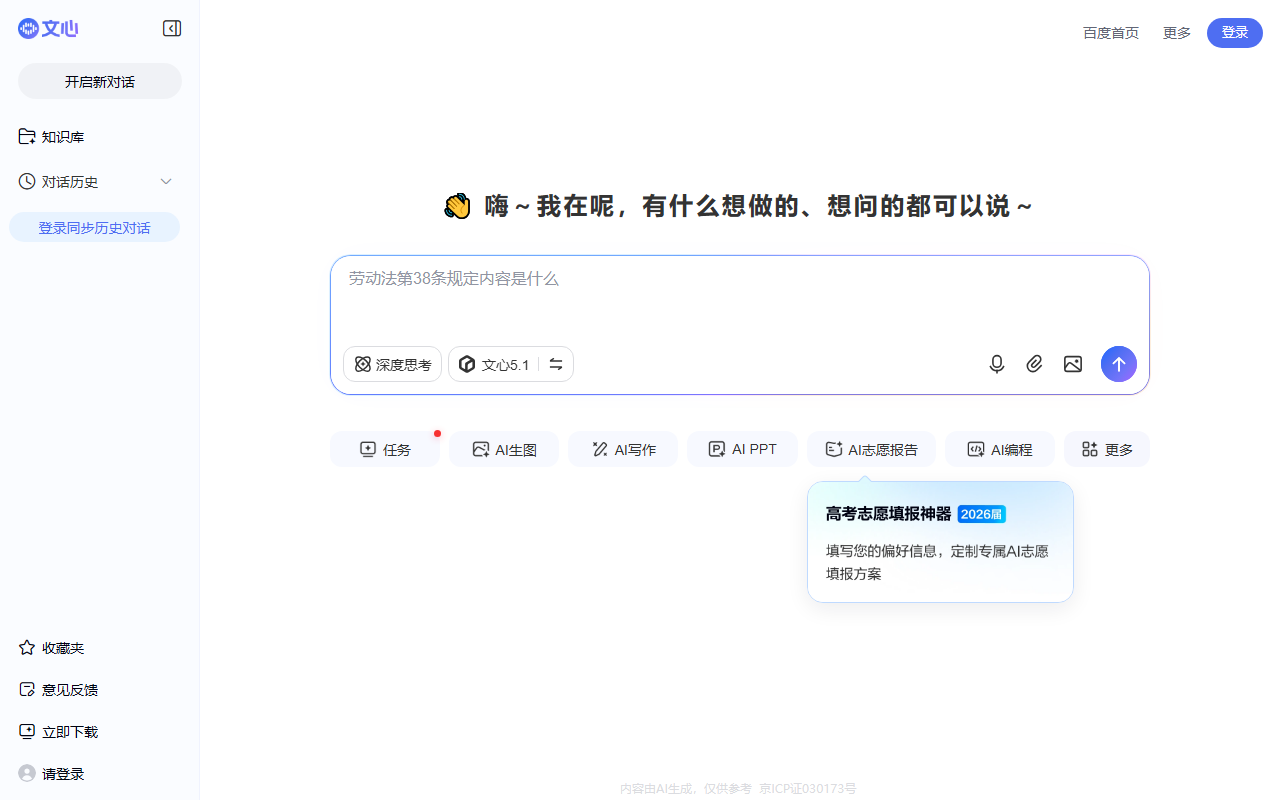Select the AI生图 shortcut
Screen dimensions: 1280x800
[x=504, y=449]
